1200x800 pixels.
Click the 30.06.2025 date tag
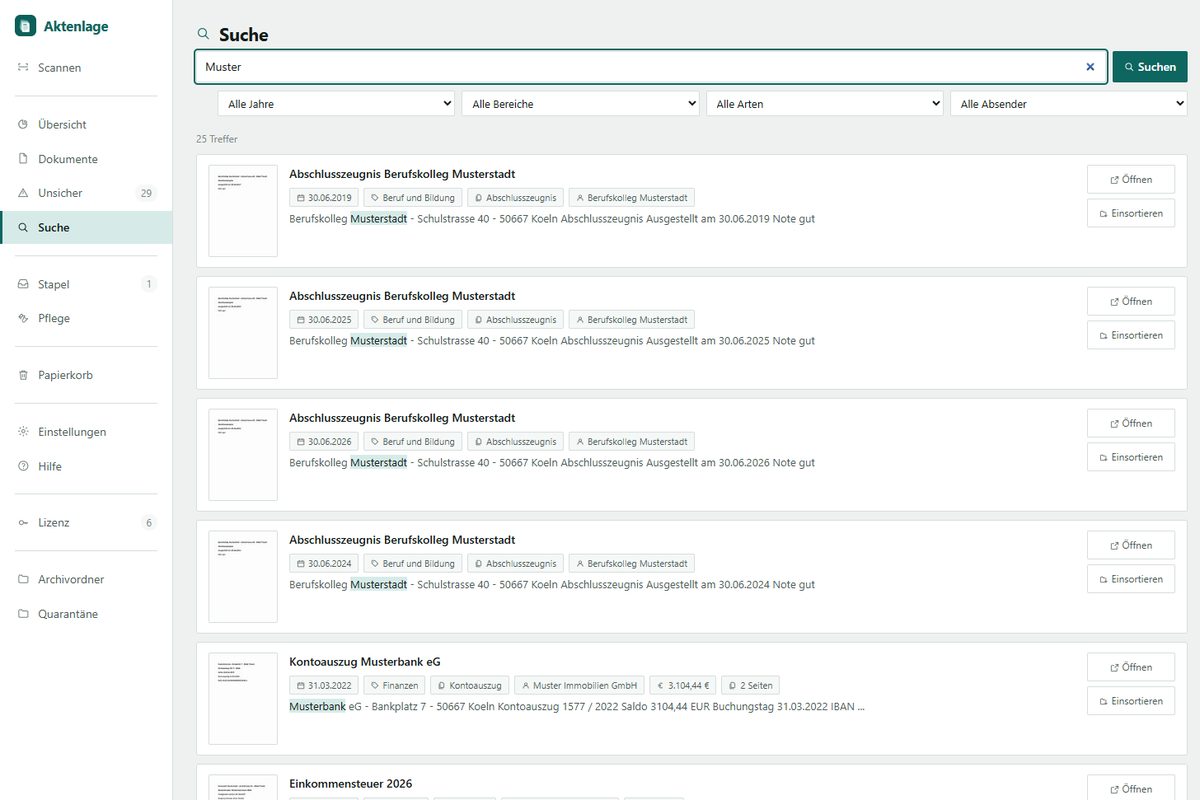pos(324,320)
